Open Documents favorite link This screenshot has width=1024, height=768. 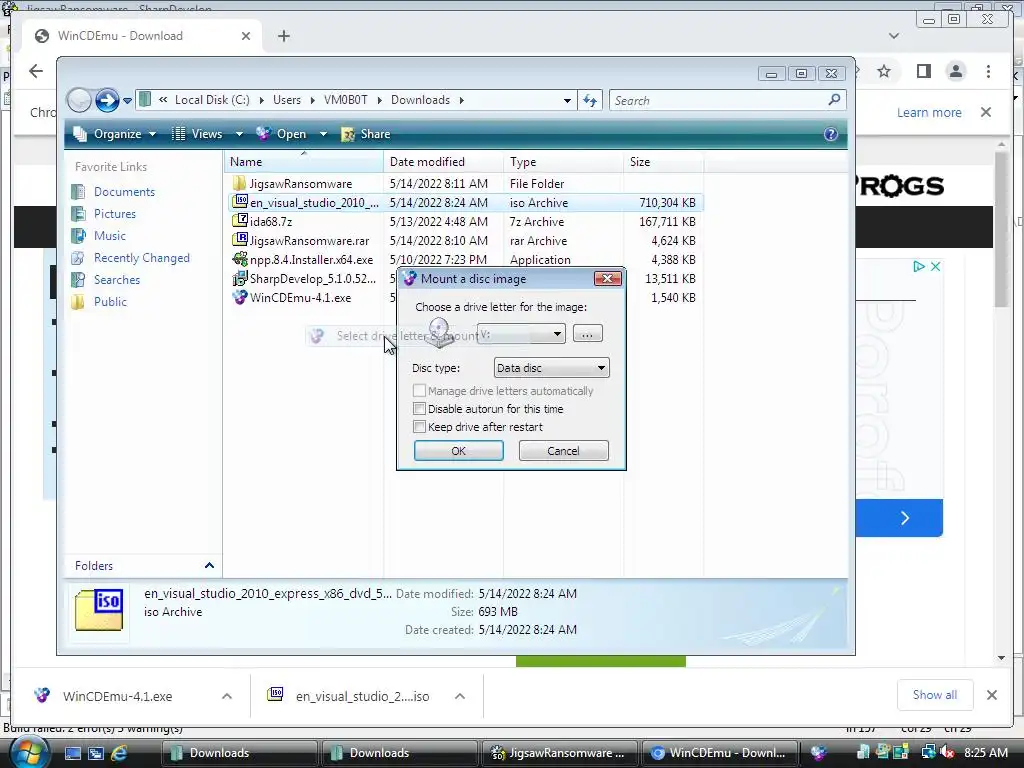[x=124, y=192]
